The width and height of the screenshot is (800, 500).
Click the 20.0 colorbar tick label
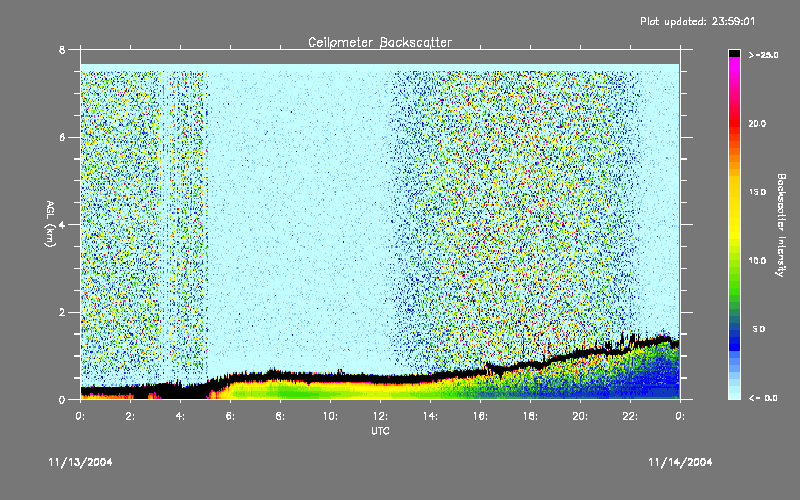757,124
